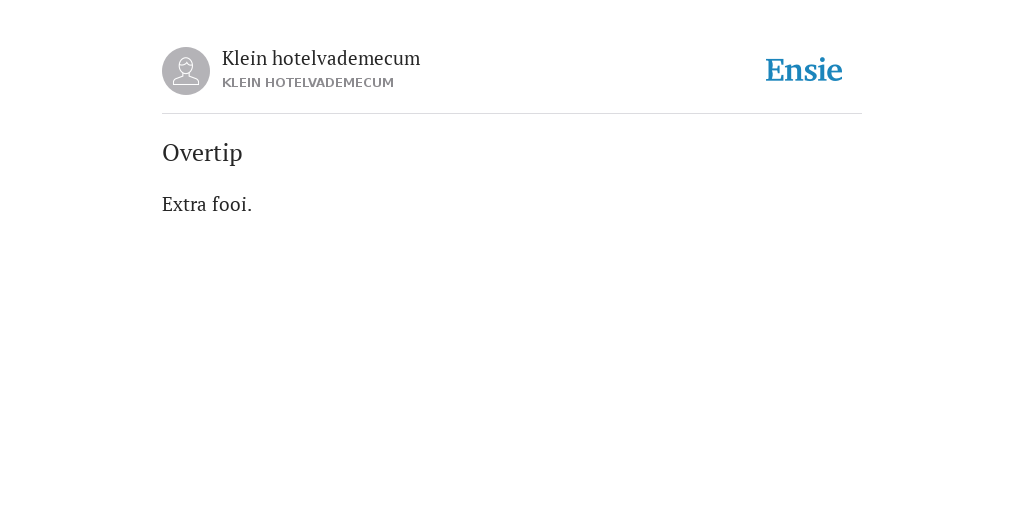
Task: Click the word 'Klein' in the author title
Action: coord(244,58)
